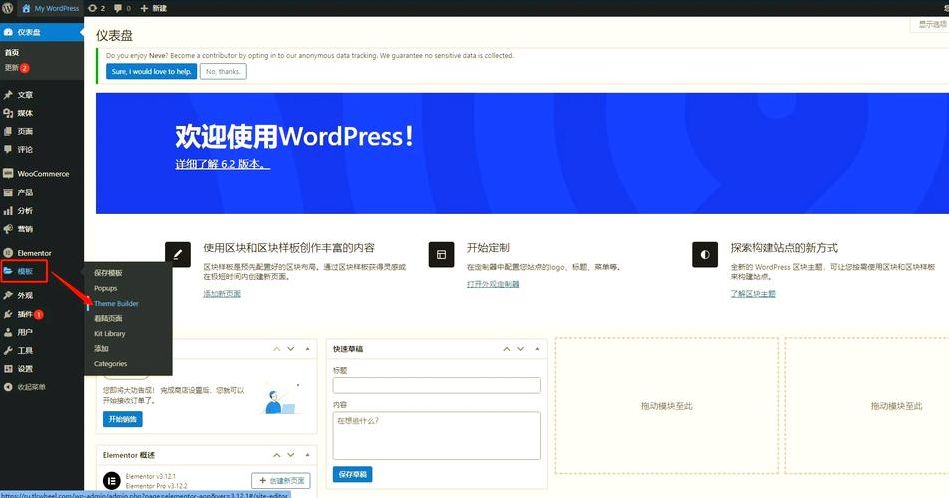Image resolution: width=949 pixels, height=498 pixels.
Task: Focus the 标题 title input field
Action: click(436, 385)
